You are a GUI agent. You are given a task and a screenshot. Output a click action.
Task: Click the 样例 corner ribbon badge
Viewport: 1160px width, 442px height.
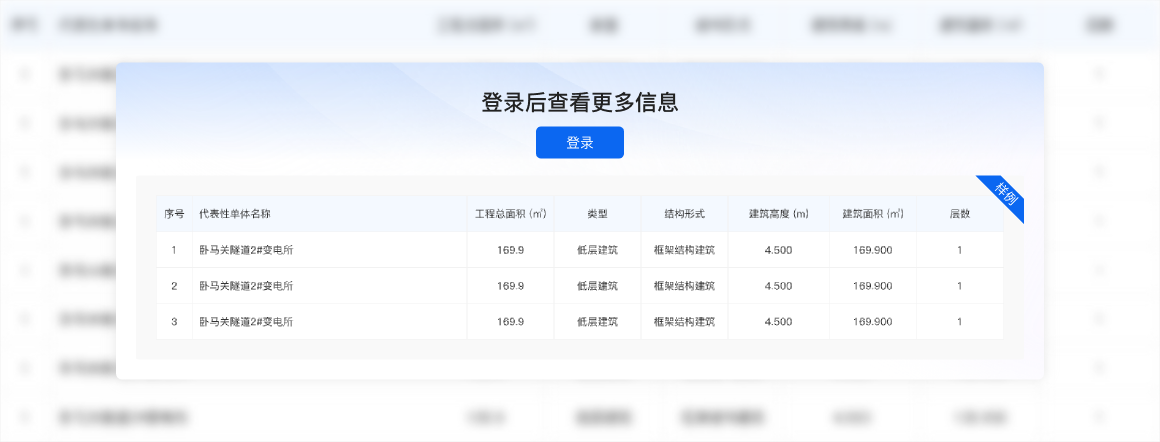click(x=1004, y=196)
